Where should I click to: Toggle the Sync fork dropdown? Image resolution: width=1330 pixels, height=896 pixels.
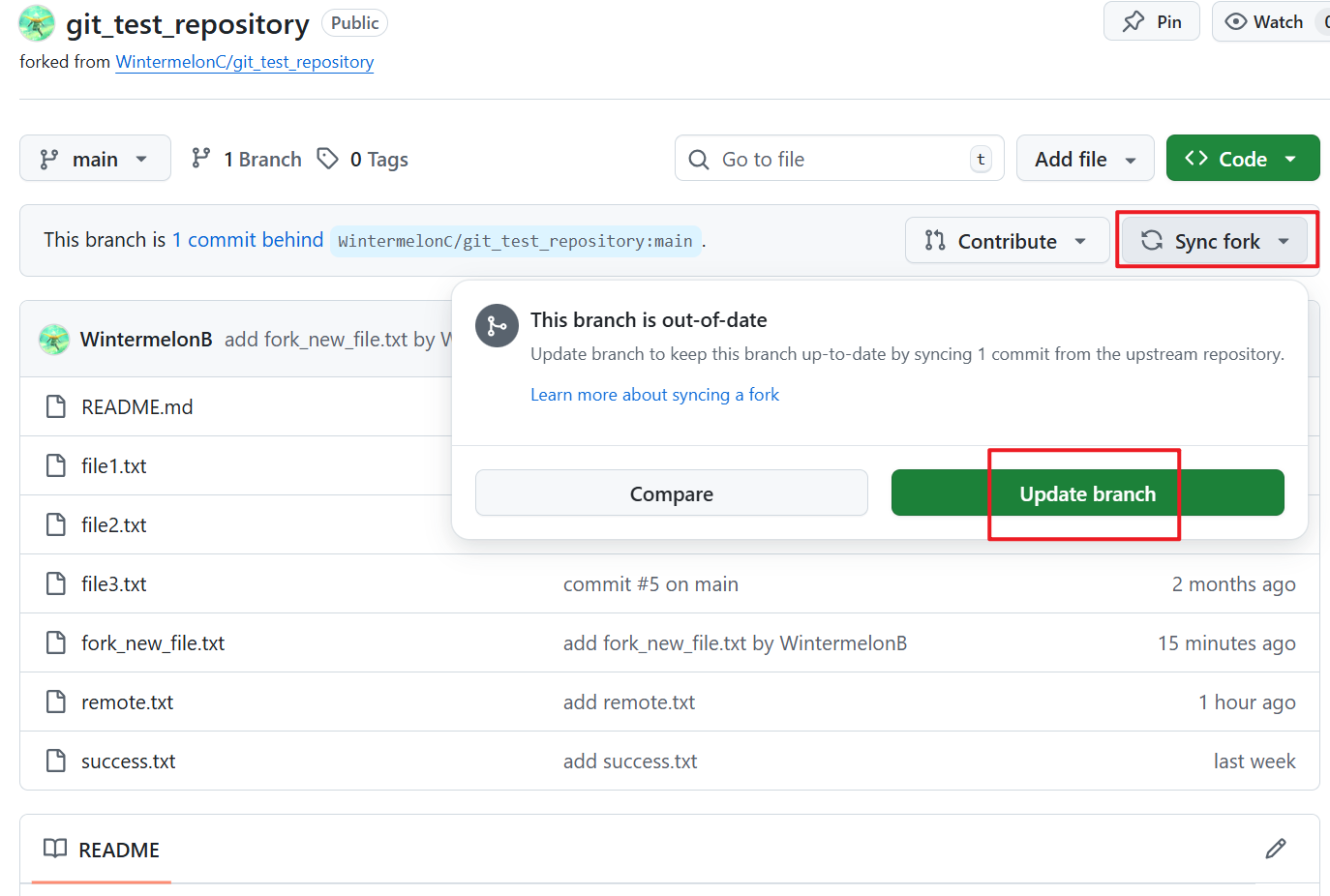tap(1215, 241)
